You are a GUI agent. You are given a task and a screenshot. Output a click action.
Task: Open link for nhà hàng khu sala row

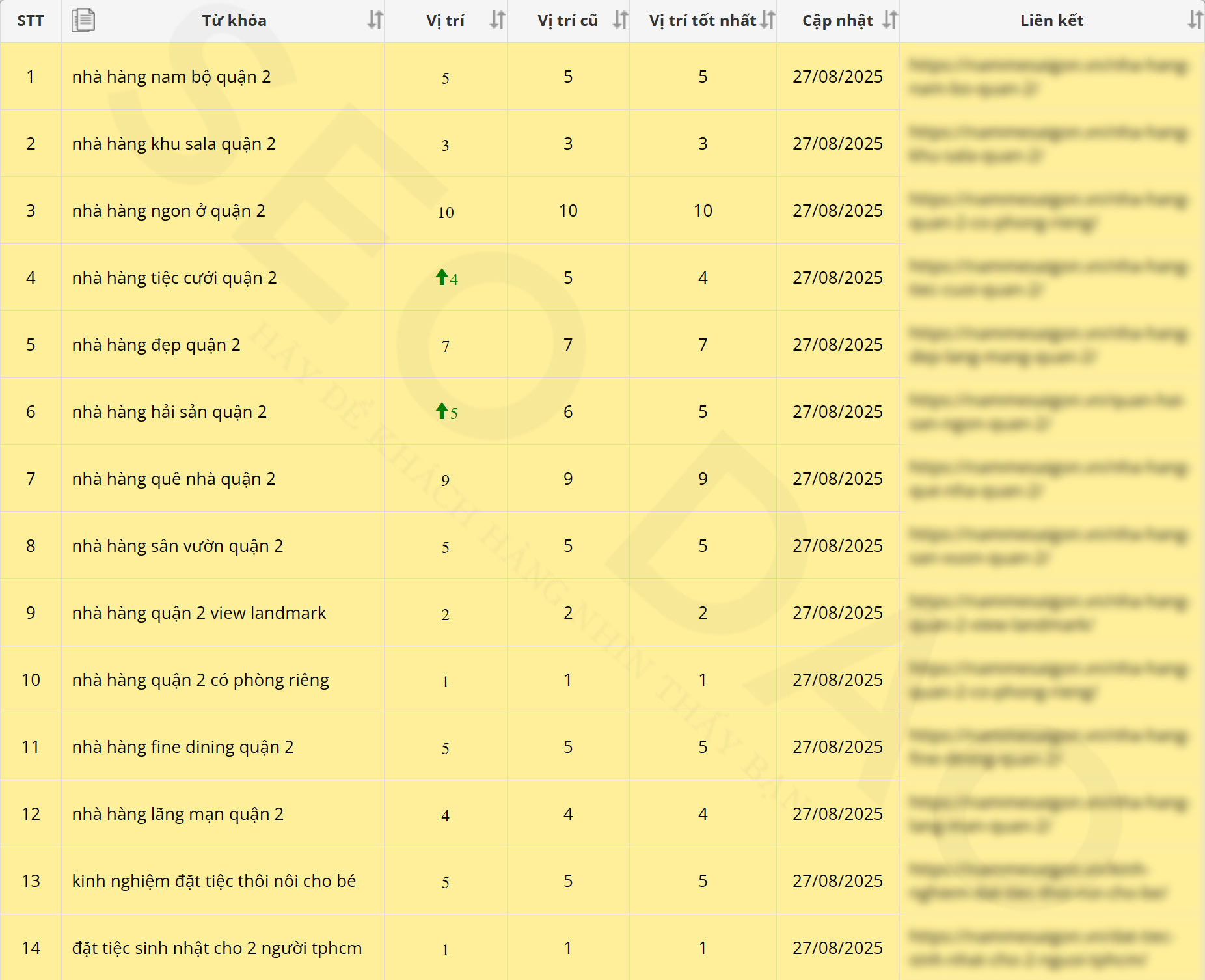click(1048, 144)
